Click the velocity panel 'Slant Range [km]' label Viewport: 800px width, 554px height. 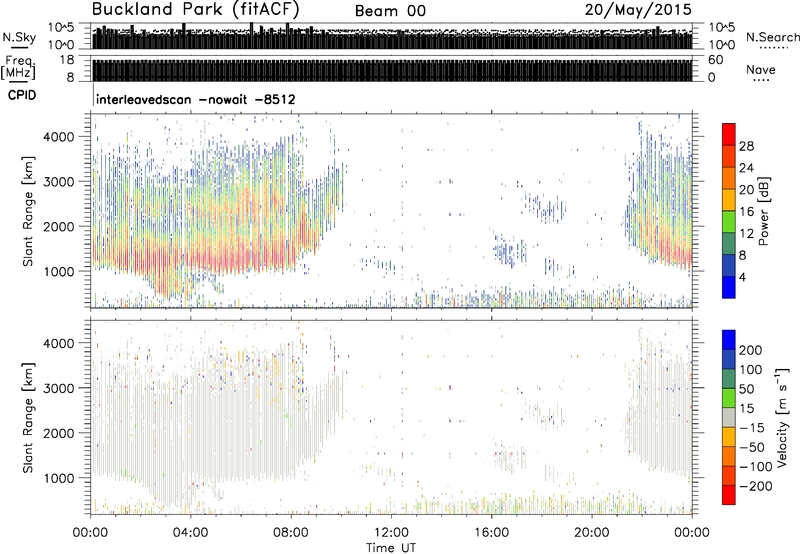pyautogui.click(x=28, y=418)
